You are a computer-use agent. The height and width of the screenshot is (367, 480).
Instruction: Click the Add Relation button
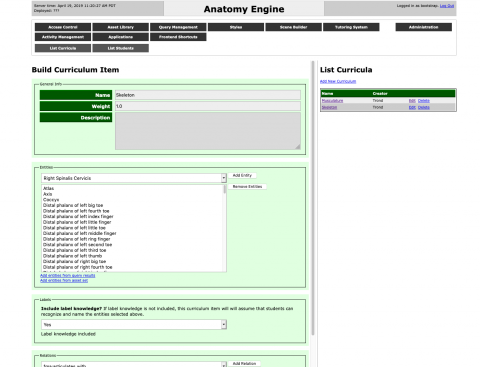244,364
